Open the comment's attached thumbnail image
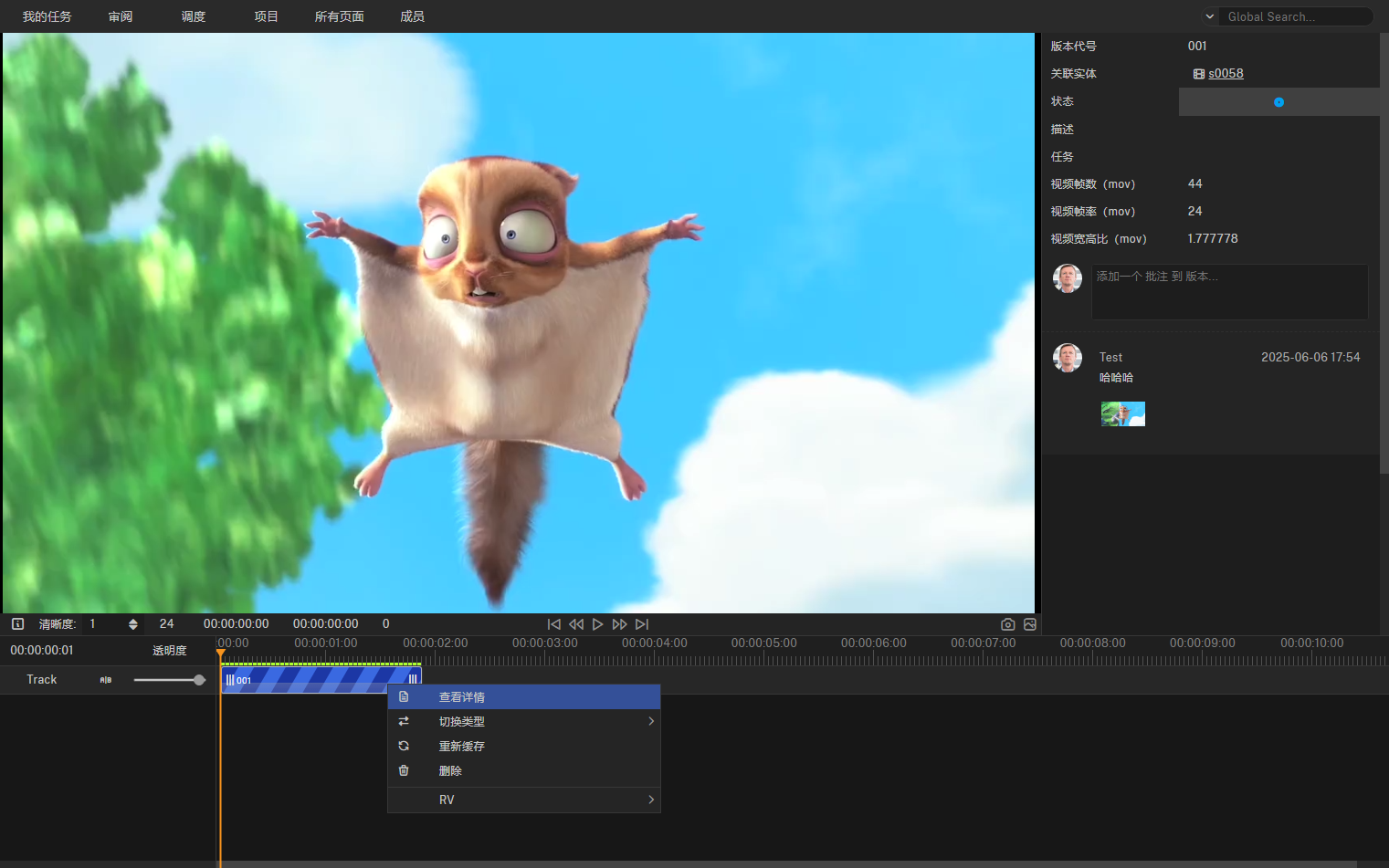The image size is (1389, 868). [1123, 414]
